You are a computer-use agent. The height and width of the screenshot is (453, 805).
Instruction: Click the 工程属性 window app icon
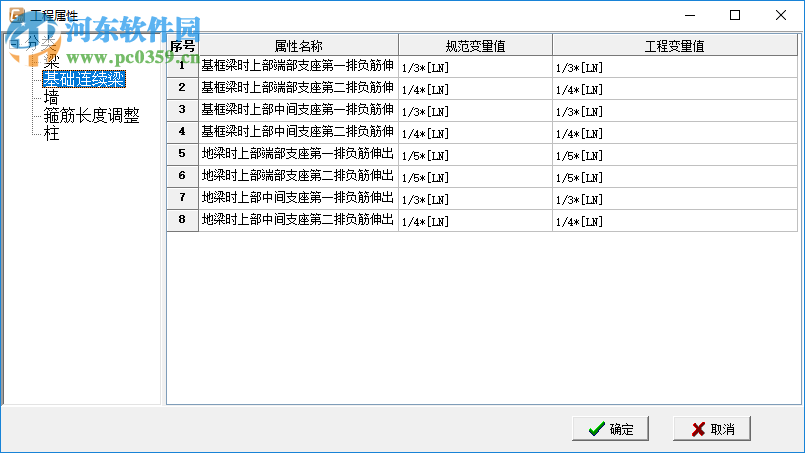pos(16,15)
